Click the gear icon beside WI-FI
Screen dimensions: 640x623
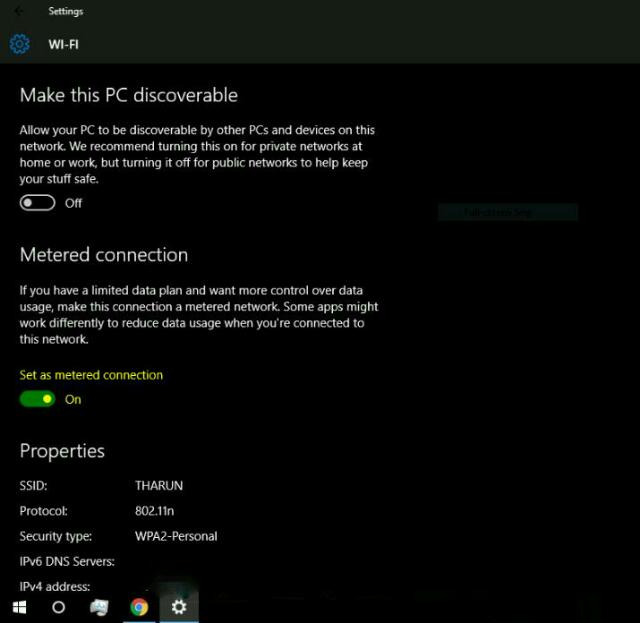pyautogui.click(x=20, y=45)
